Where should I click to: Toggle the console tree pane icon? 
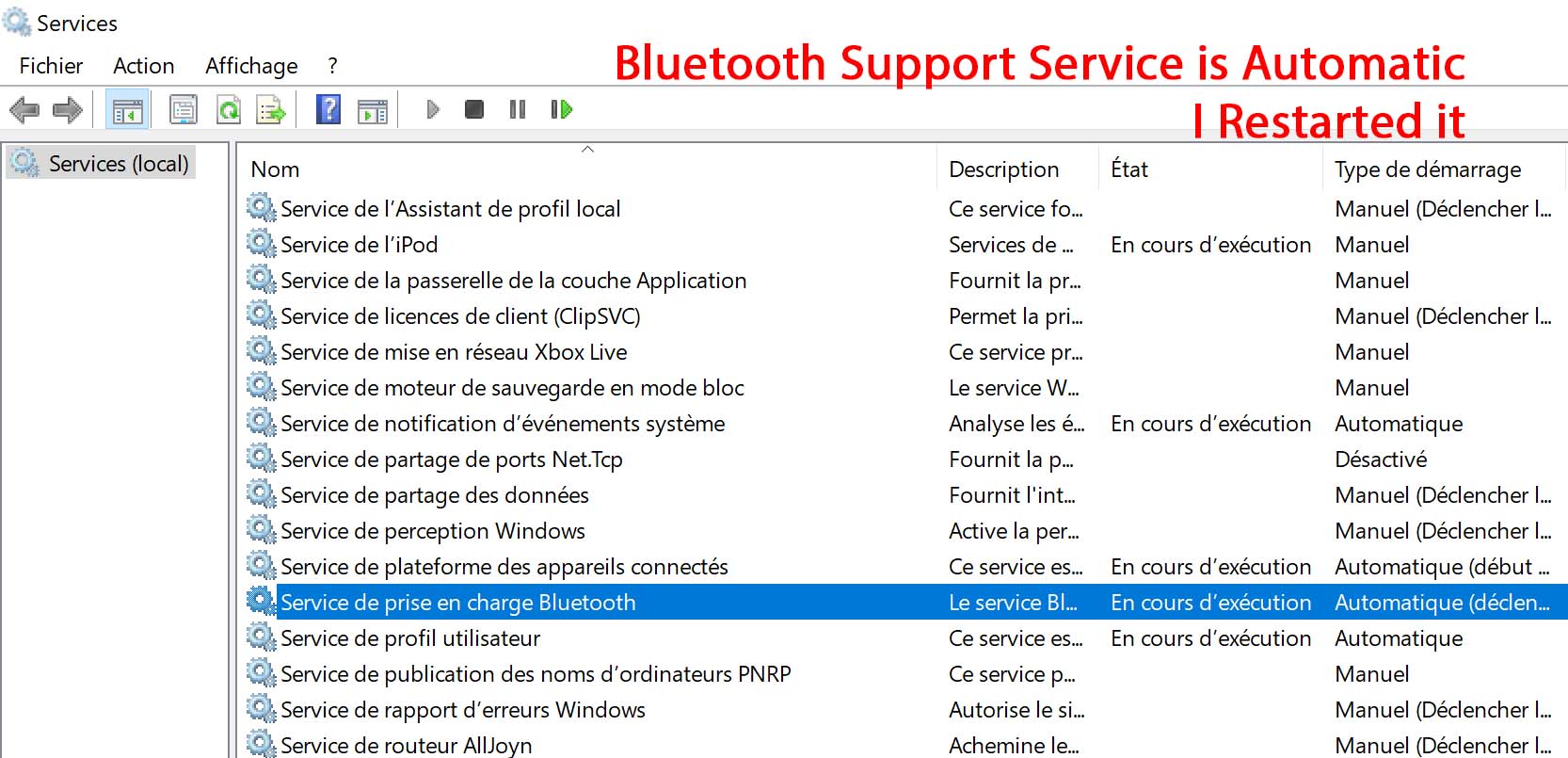click(x=127, y=110)
